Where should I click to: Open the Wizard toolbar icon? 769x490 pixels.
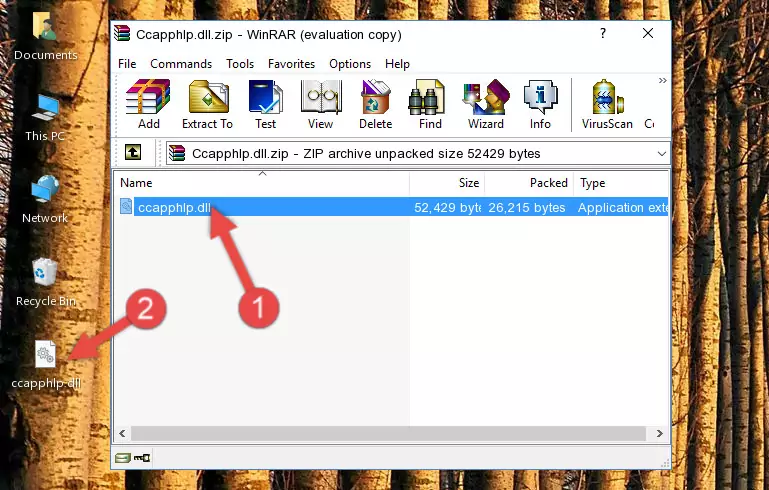486,104
